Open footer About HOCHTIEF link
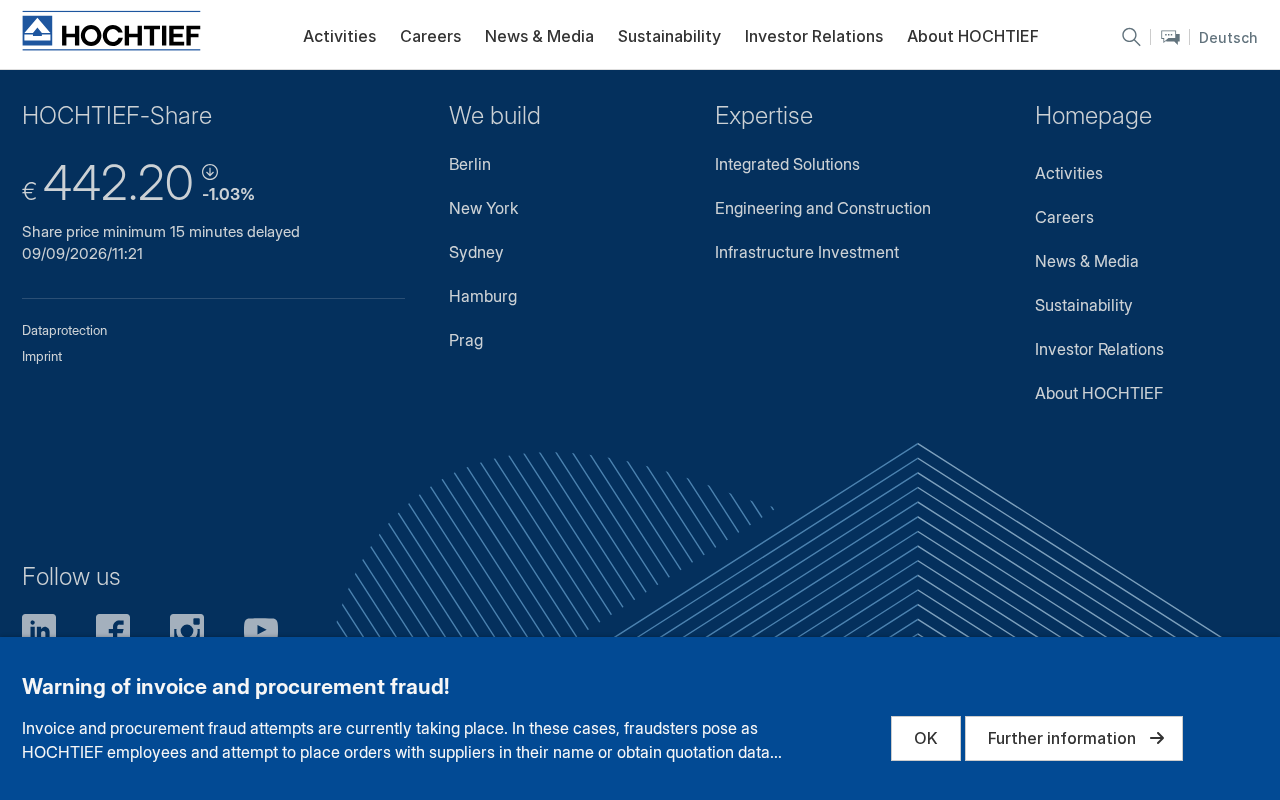1280x800 pixels. (1099, 394)
